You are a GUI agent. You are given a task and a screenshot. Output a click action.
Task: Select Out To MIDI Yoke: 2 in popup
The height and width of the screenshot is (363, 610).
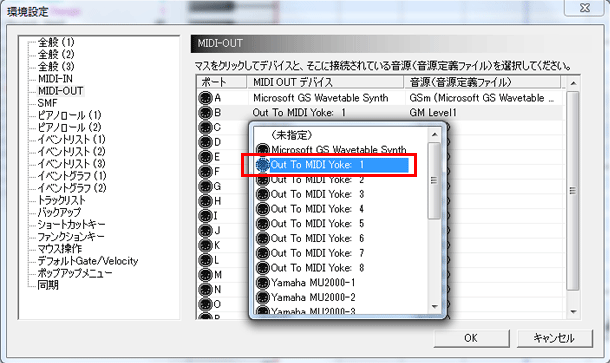(317, 179)
